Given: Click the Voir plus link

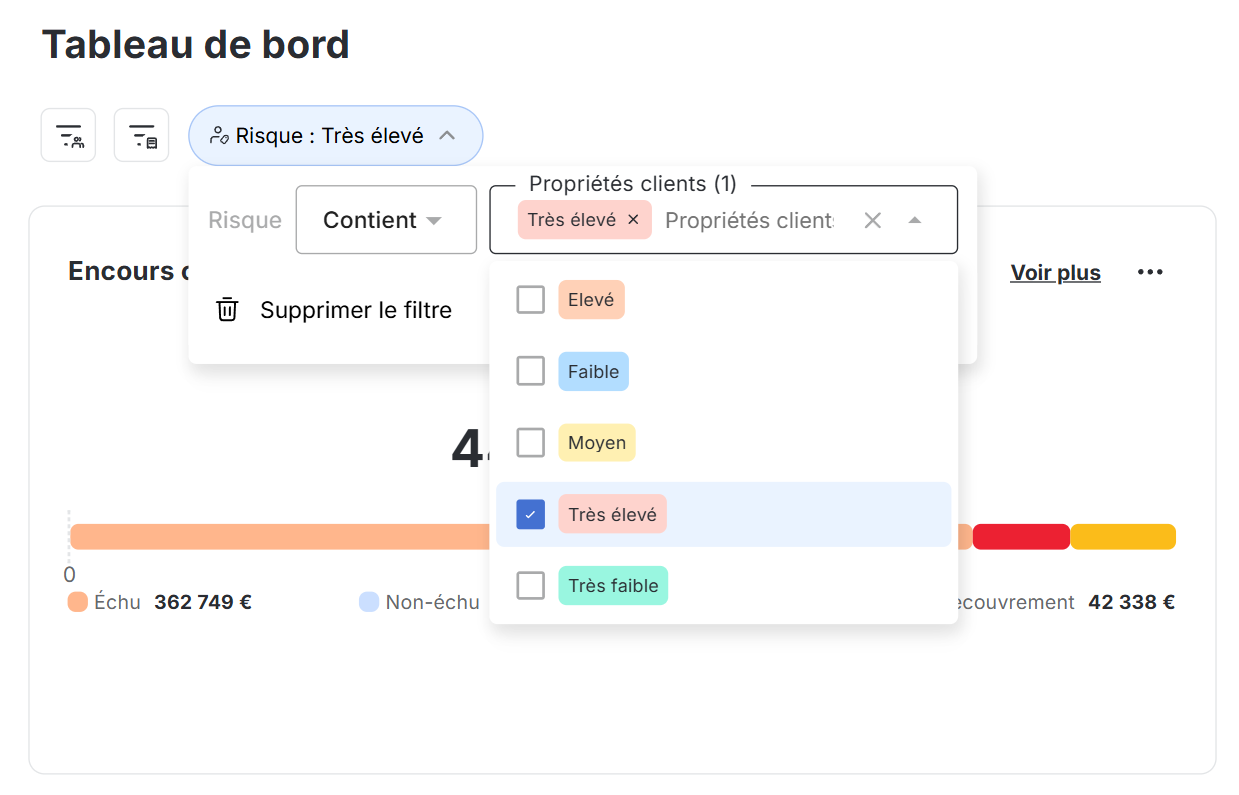Looking at the screenshot, I should tap(1055, 271).
